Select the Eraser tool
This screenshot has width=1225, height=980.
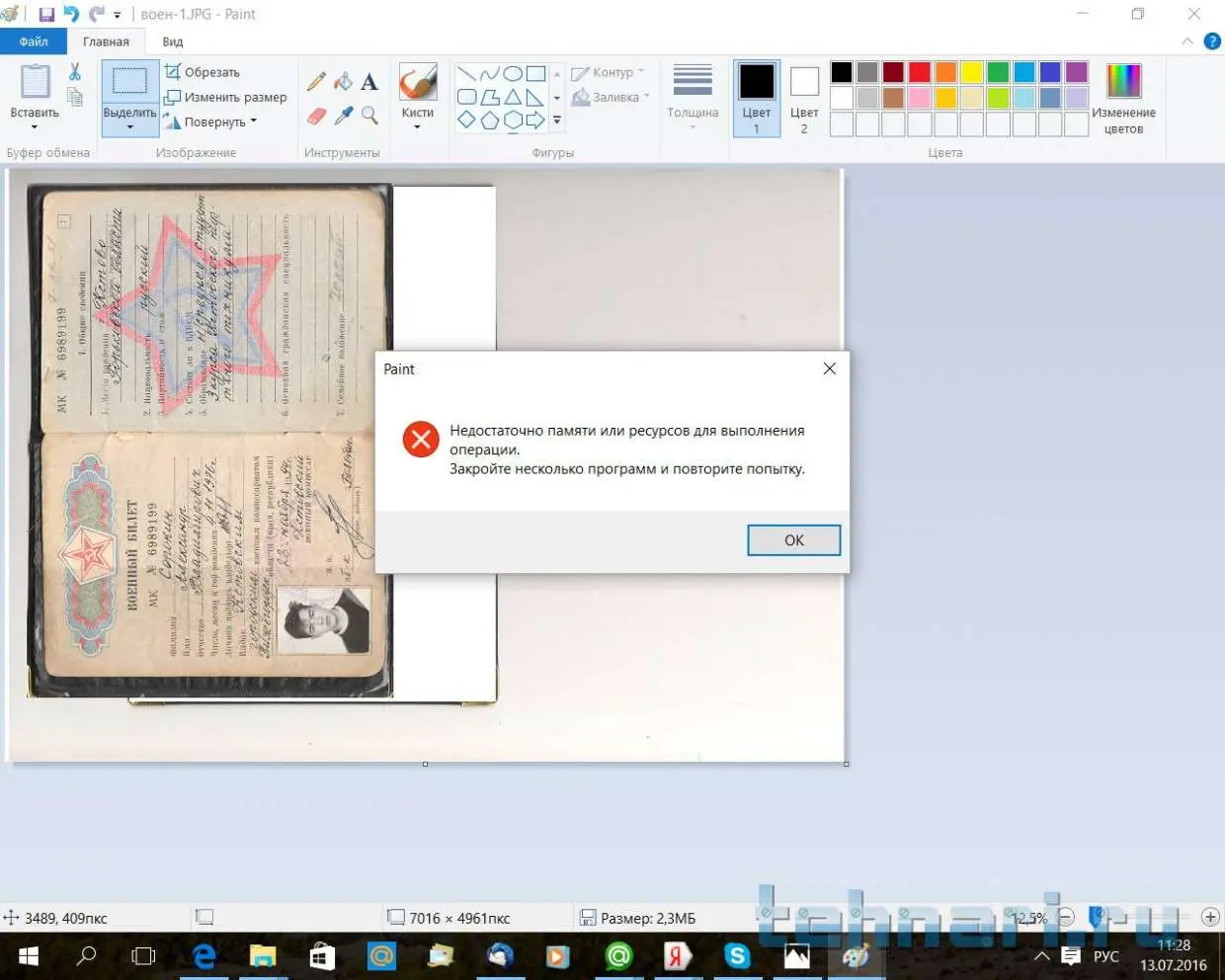[x=316, y=116]
